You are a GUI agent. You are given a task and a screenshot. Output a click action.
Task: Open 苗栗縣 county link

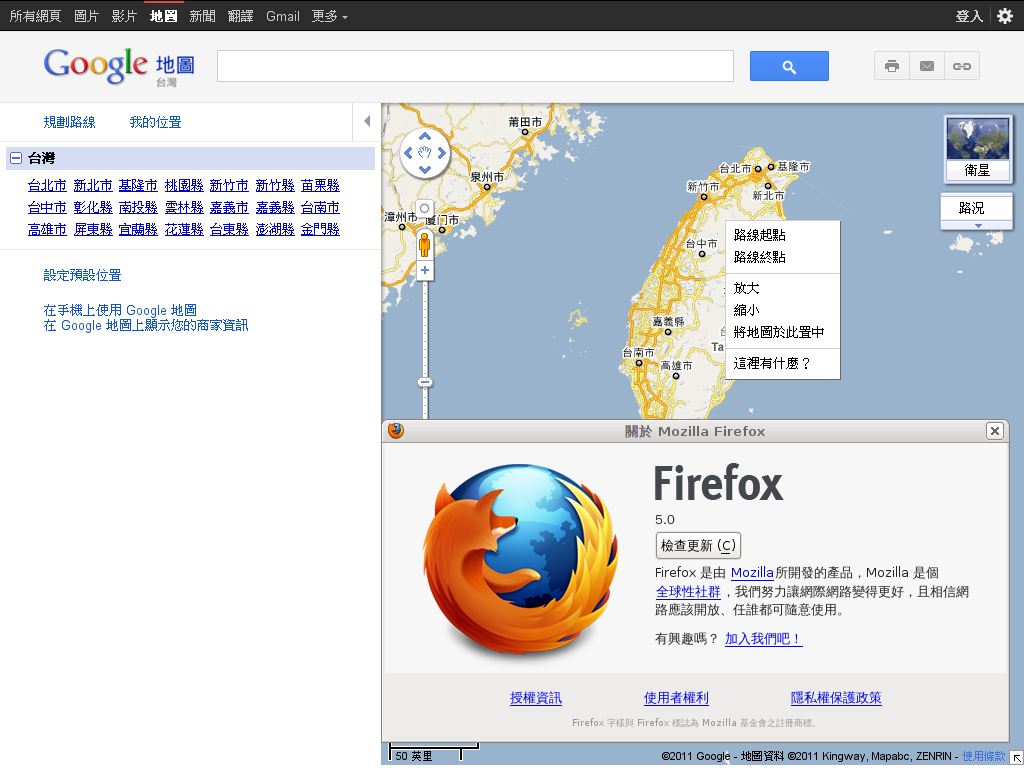point(320,185)
